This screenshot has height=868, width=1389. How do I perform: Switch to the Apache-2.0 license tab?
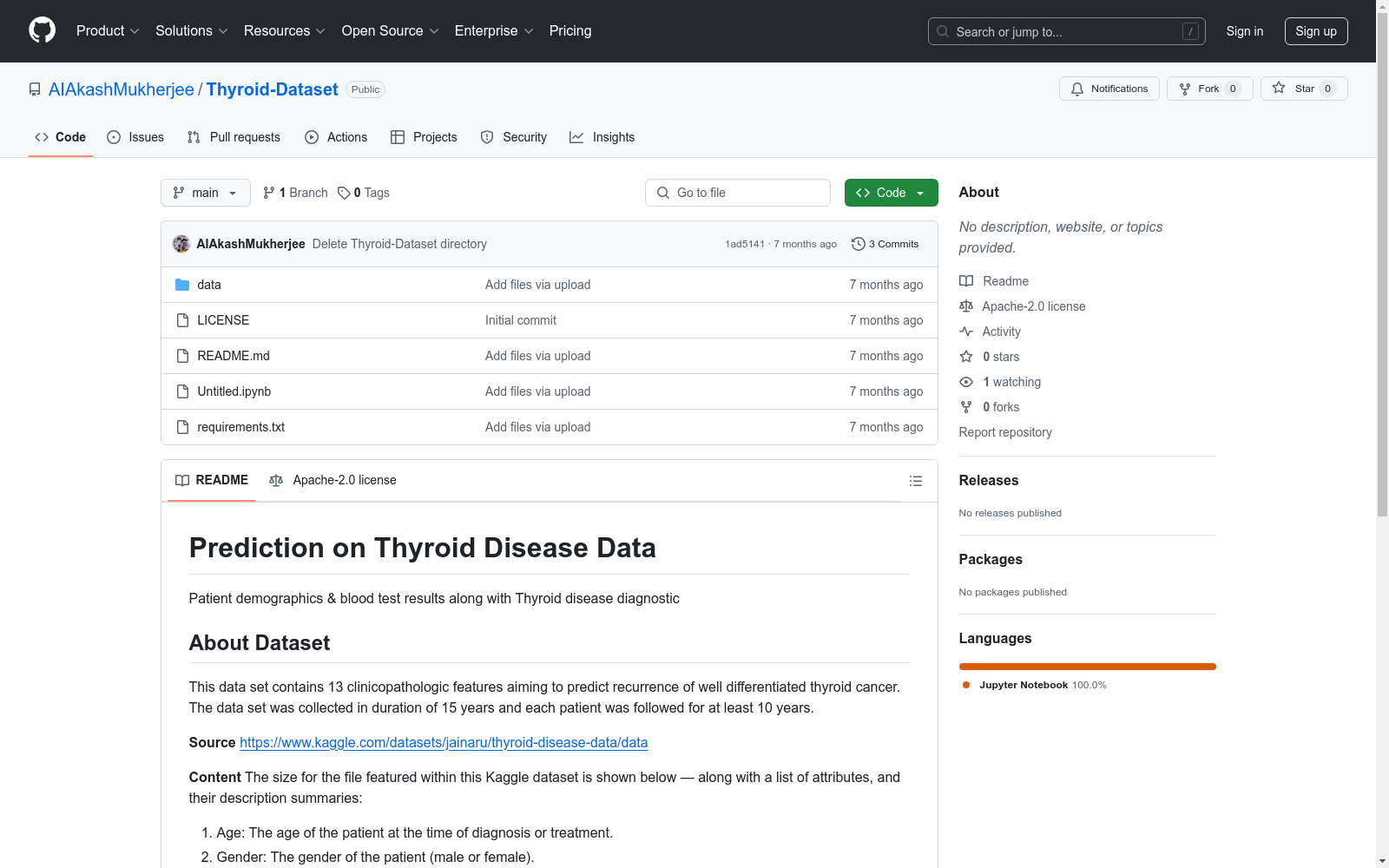333,480
